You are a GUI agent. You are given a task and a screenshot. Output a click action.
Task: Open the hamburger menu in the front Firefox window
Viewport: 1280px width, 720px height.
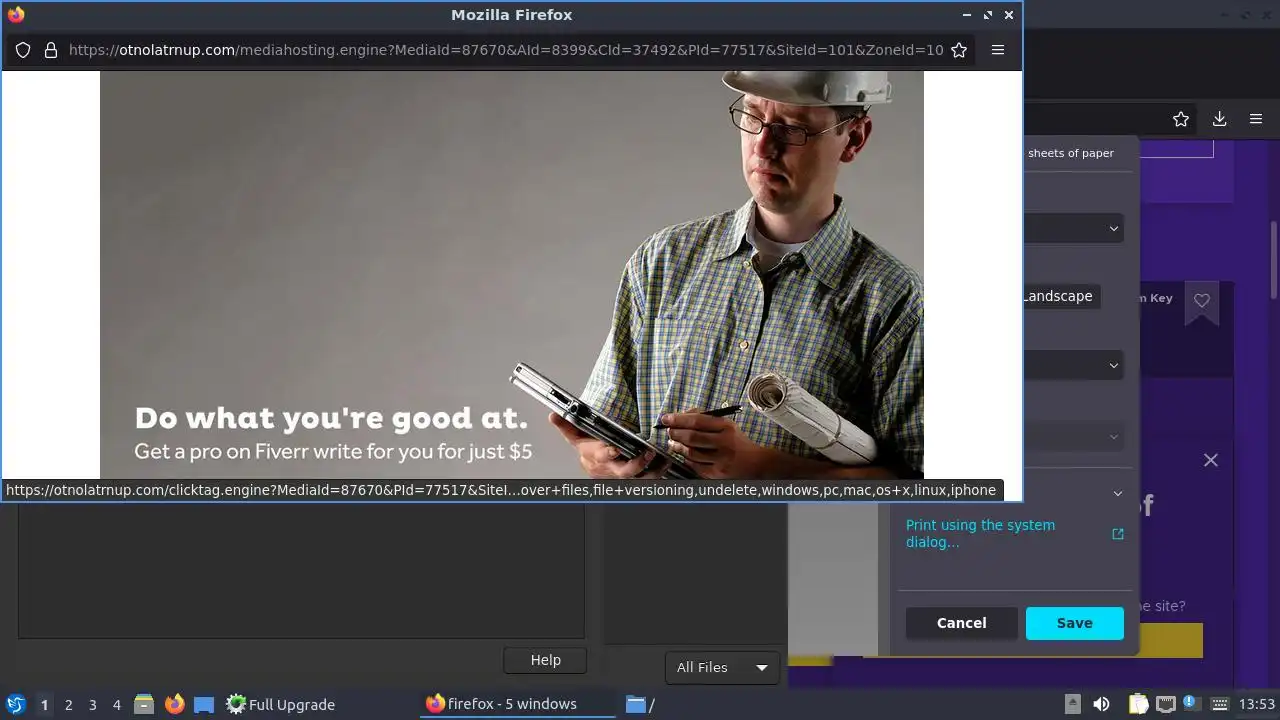pos(998,50)
